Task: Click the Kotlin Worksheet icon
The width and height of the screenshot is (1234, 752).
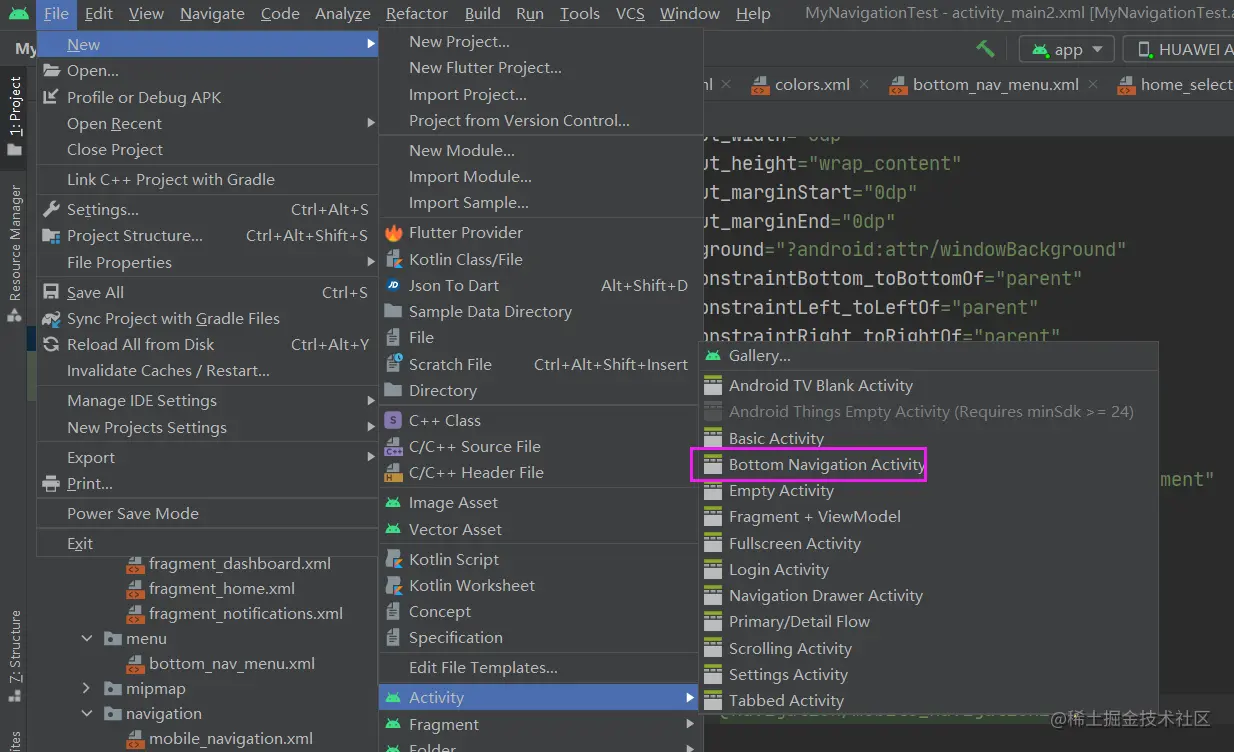Action: point(393,585)
